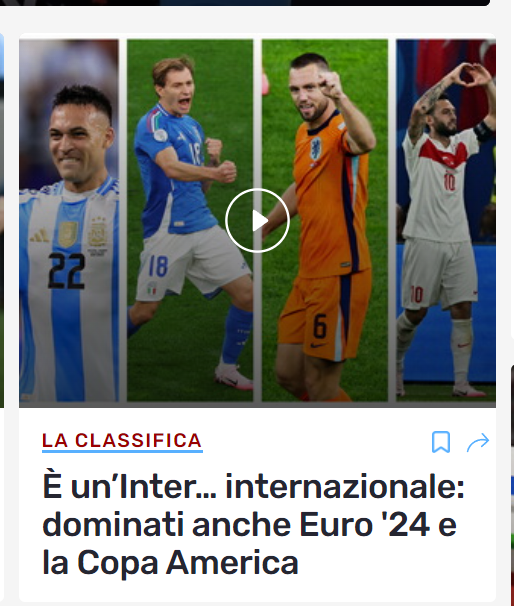Click the partially visible card on the right edge
This screenshot has width=514, height=606.
(x=512, y=483)
